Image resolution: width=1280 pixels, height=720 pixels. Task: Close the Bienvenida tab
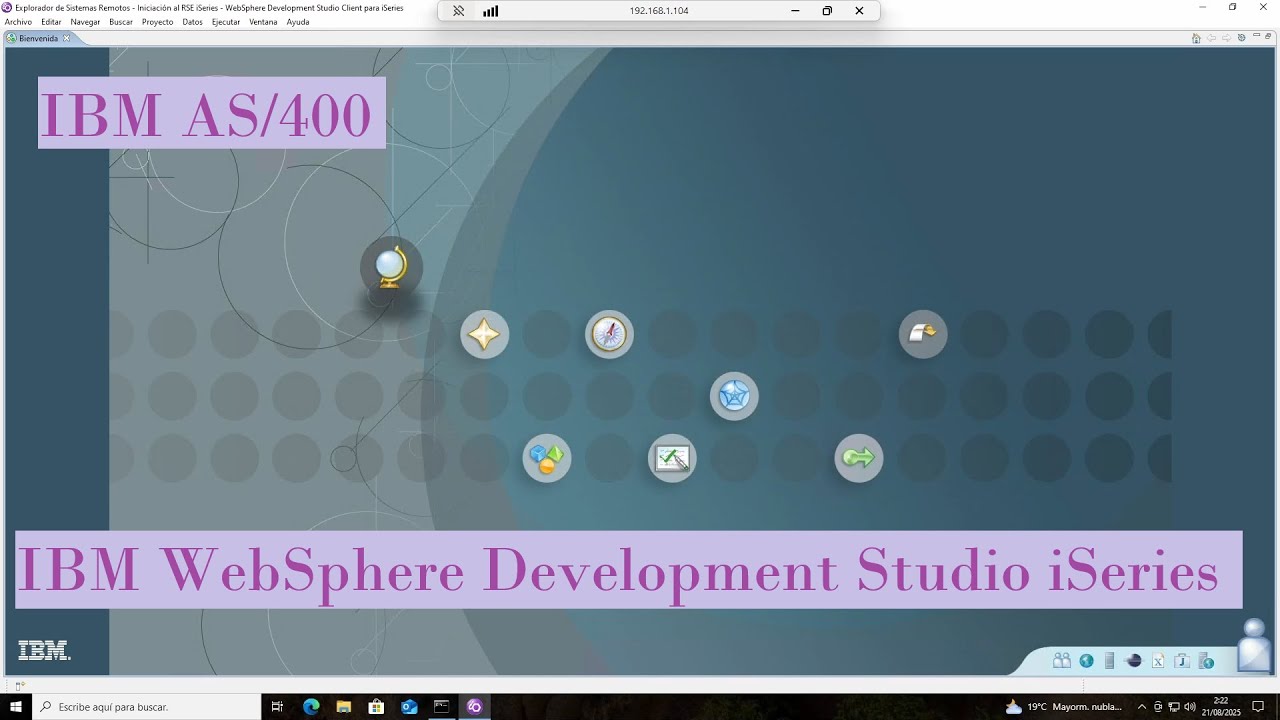point(67,38)
